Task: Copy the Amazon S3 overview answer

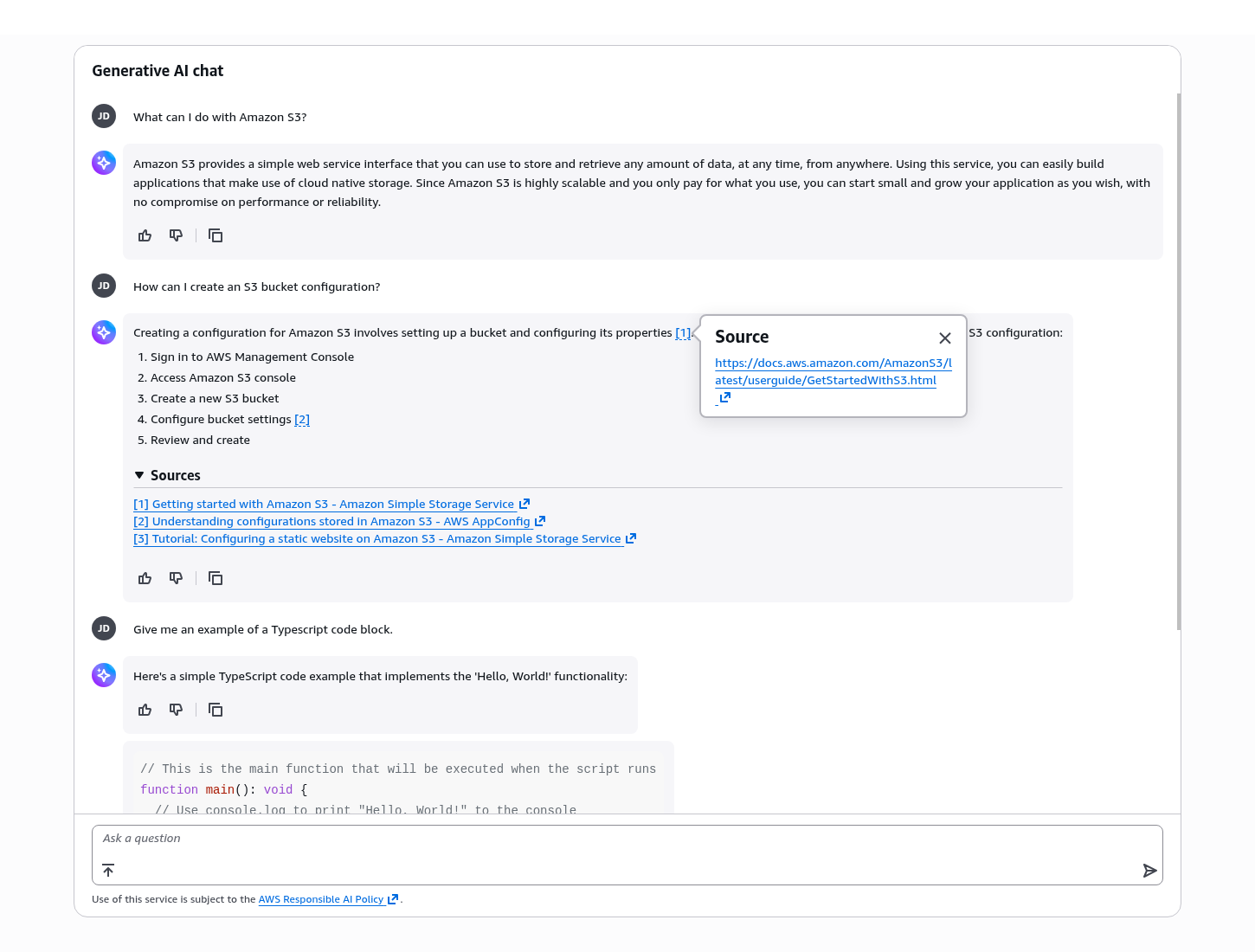Action: [216, 235]
